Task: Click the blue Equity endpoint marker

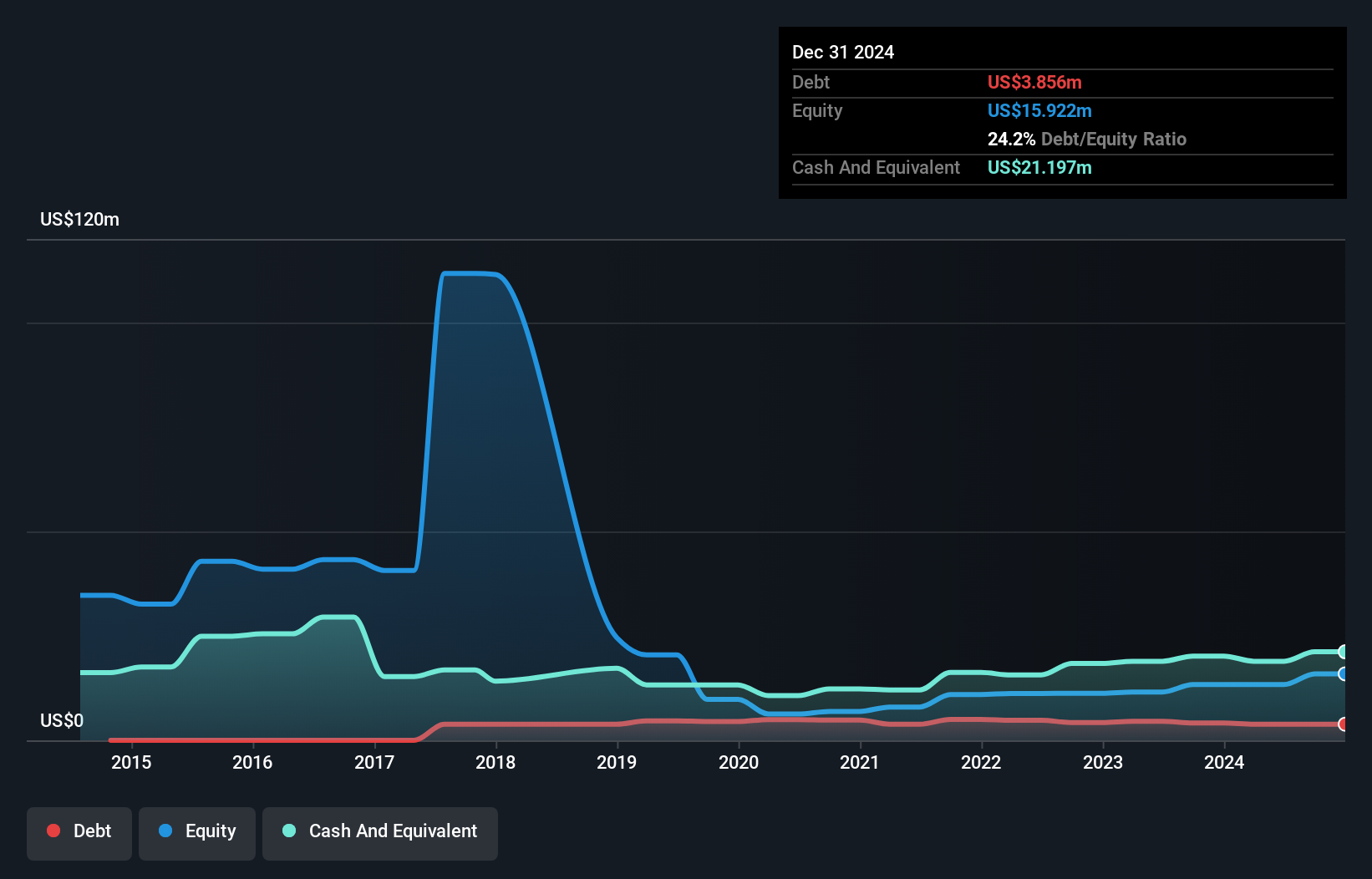Action: click(1344, 673)
